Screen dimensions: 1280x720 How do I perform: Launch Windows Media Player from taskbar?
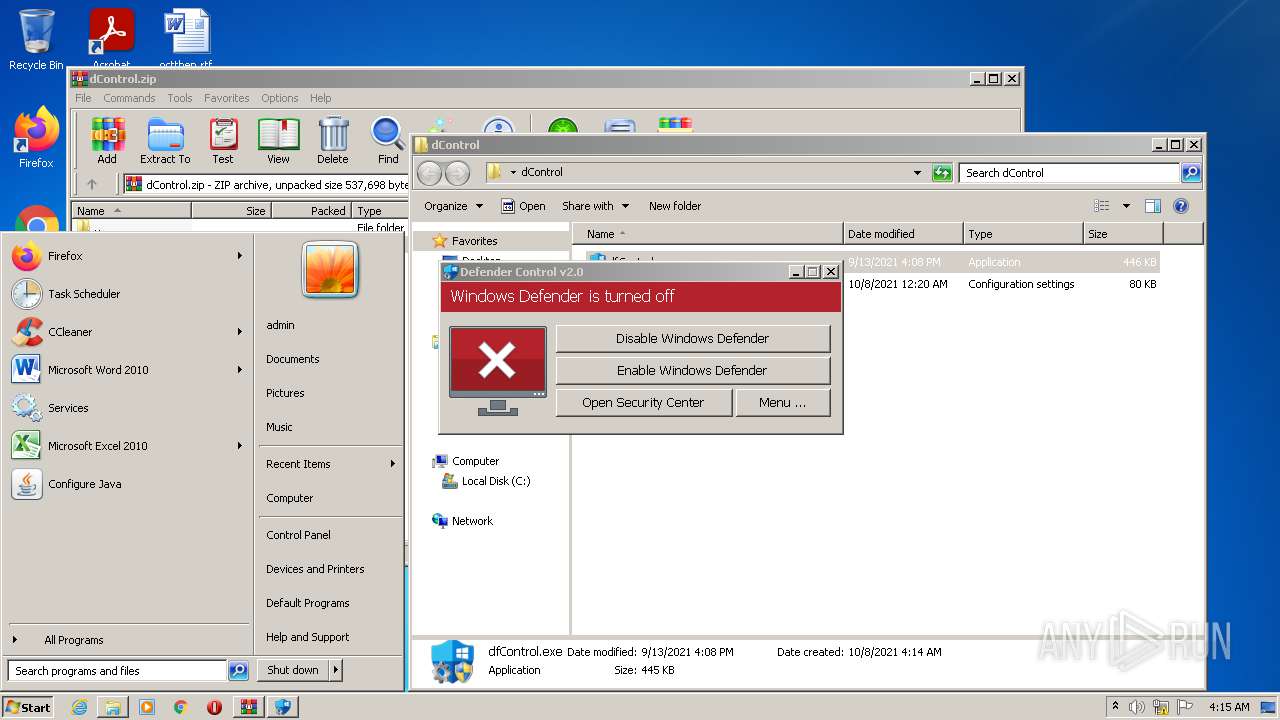point(147,707)
